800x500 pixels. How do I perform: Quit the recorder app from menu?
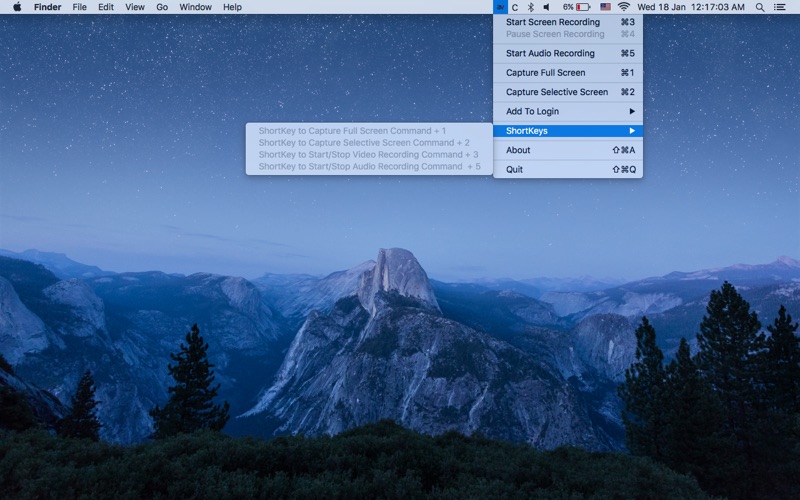568,170
